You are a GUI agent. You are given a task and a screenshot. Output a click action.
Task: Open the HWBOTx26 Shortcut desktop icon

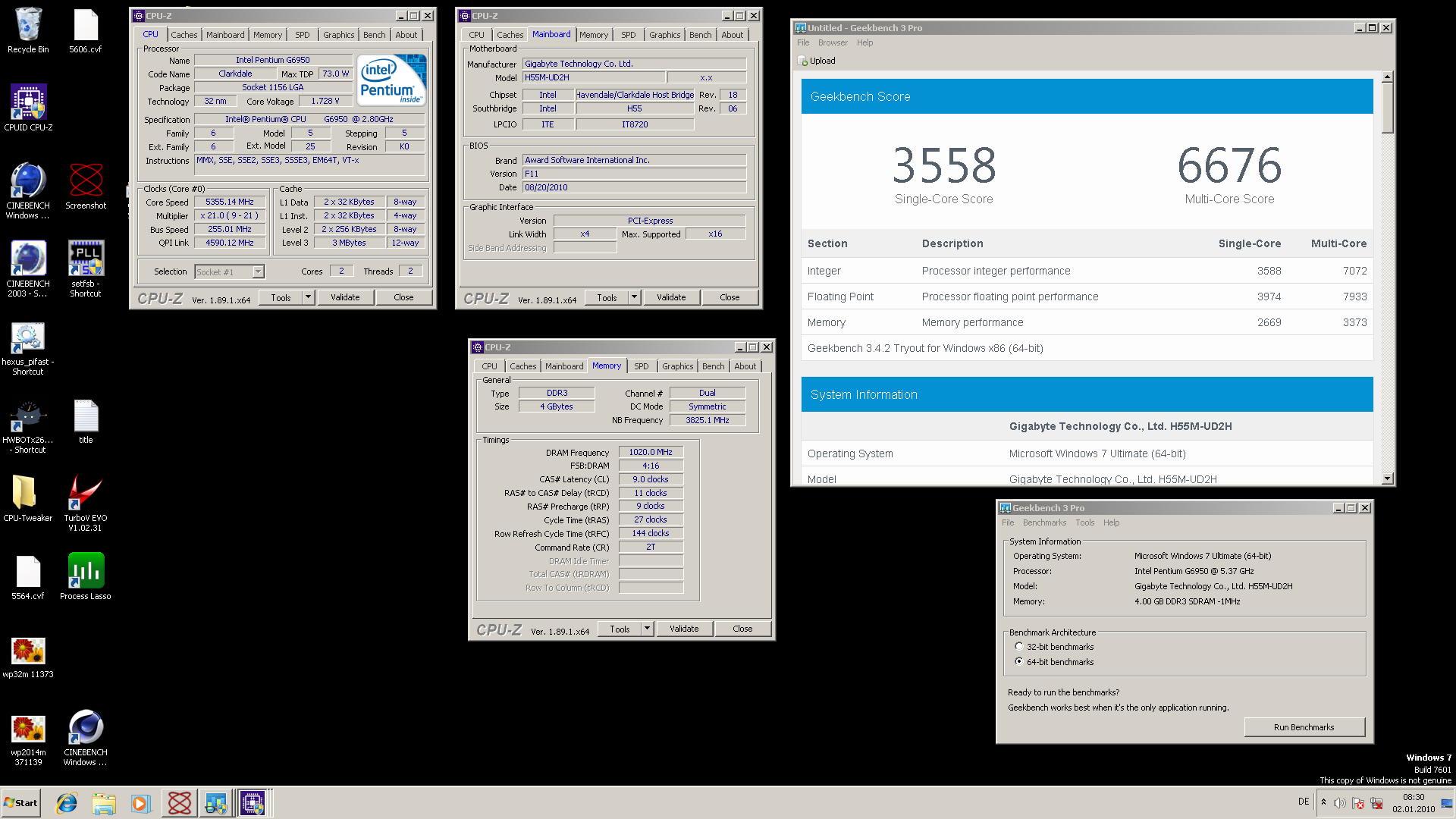coord(28,426)
